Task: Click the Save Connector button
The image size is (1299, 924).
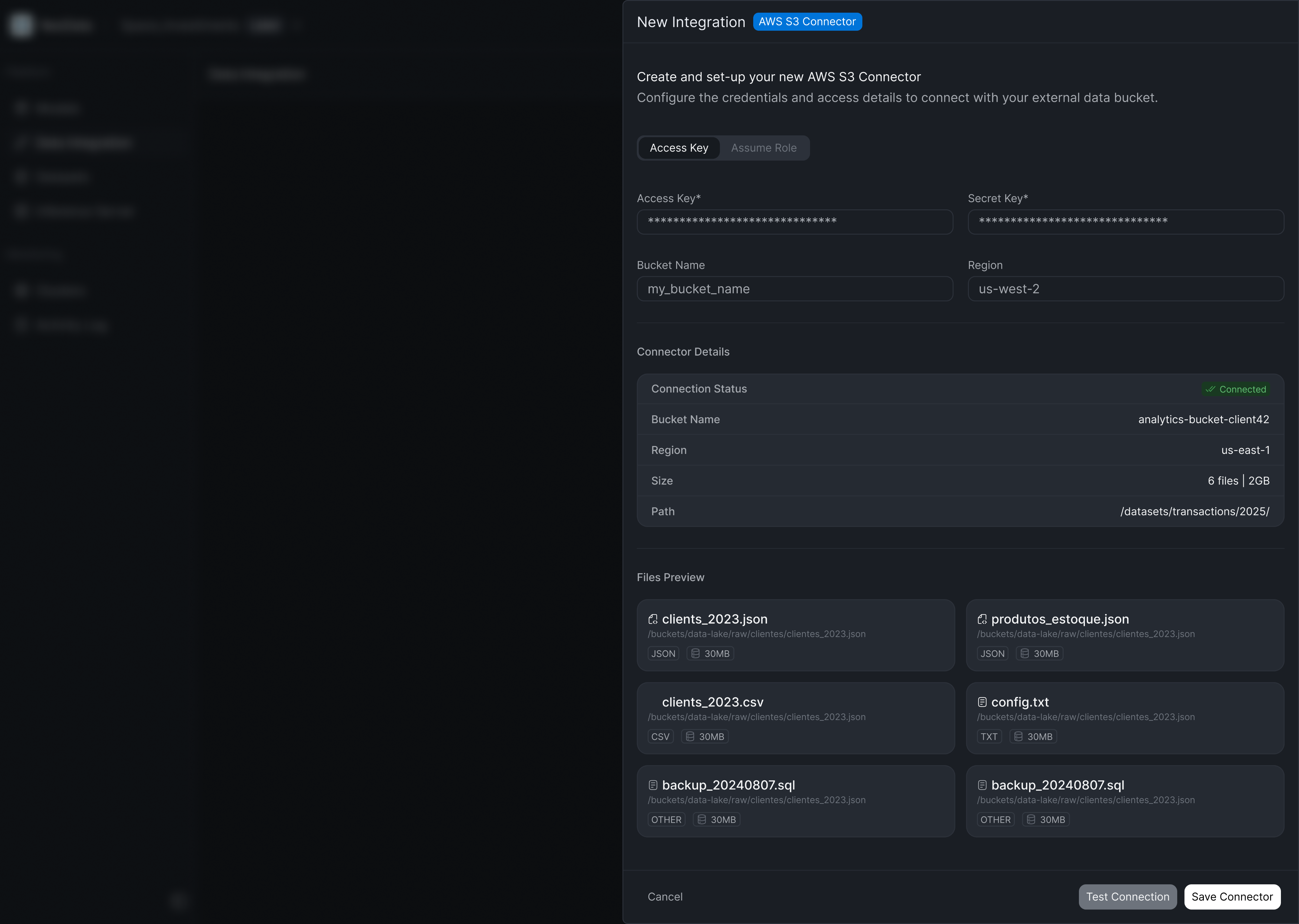Action: coord(1232,897)
